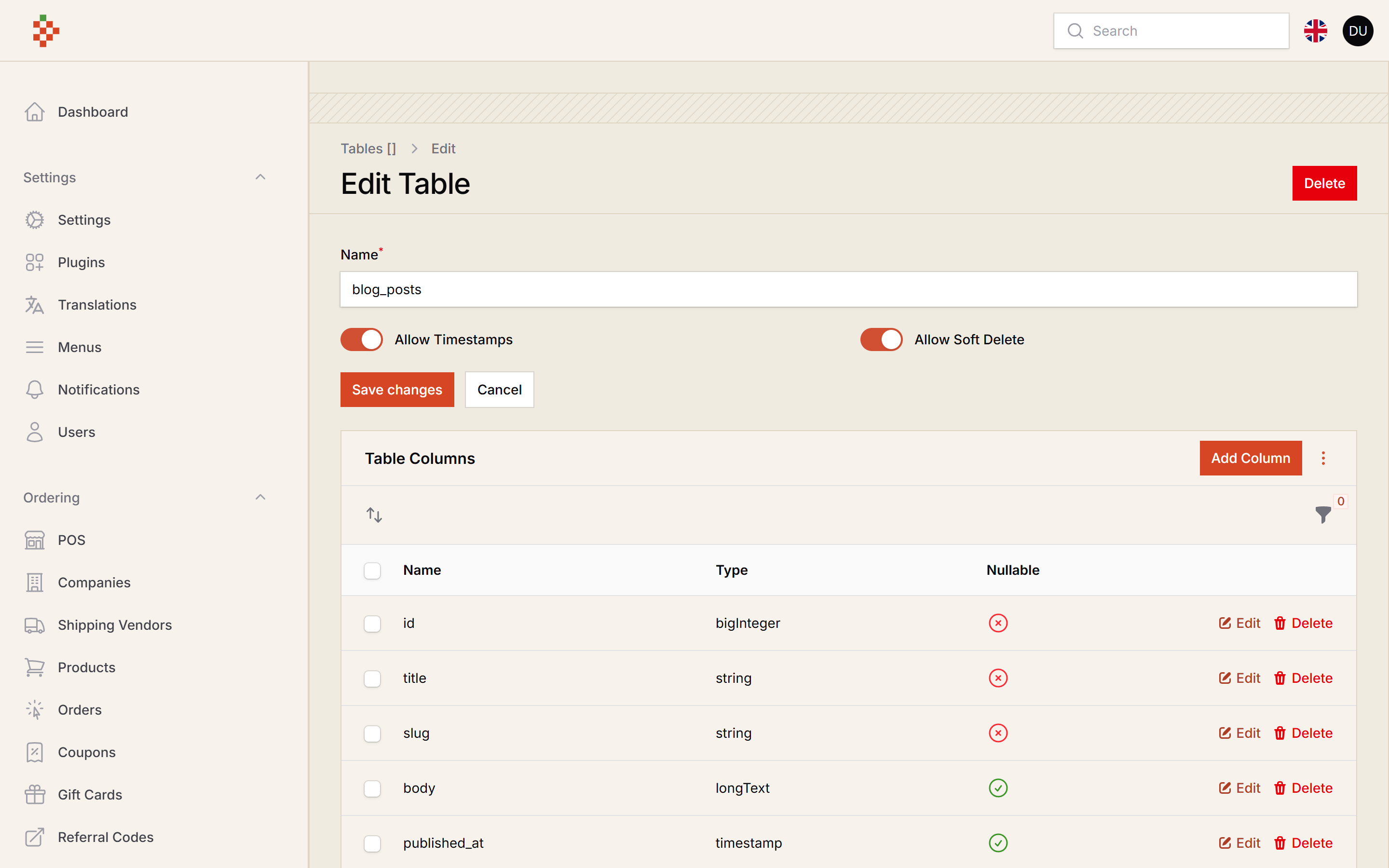This screenshot has width=1389, height=868.
Task: Open Dashboard in the sidebar
Action: point(93,112)
